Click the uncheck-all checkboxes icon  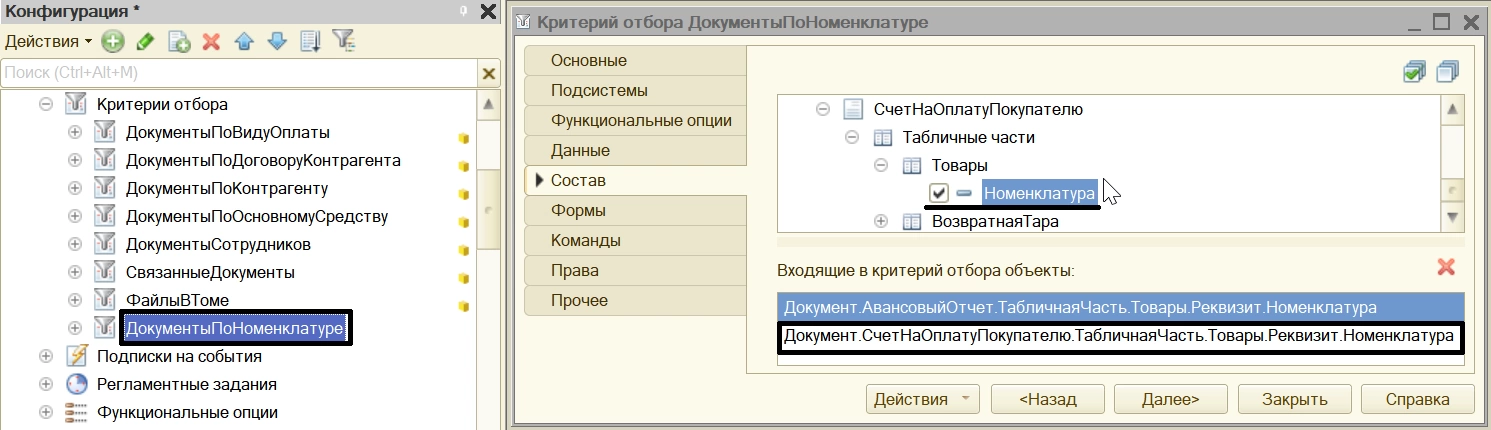[1448, 72]
